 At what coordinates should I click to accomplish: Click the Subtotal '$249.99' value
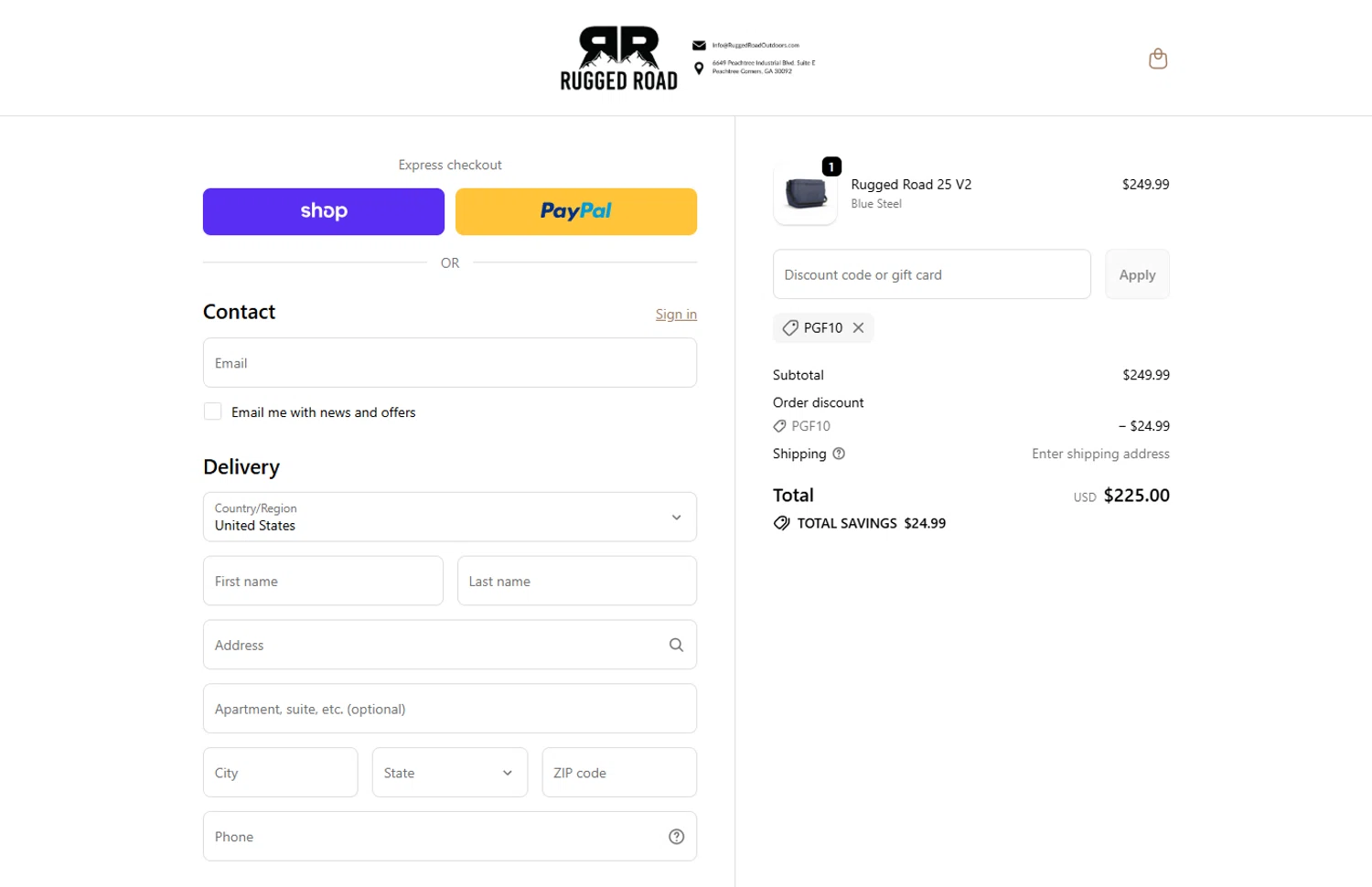pyautogui.click(x=1146, y=375)
